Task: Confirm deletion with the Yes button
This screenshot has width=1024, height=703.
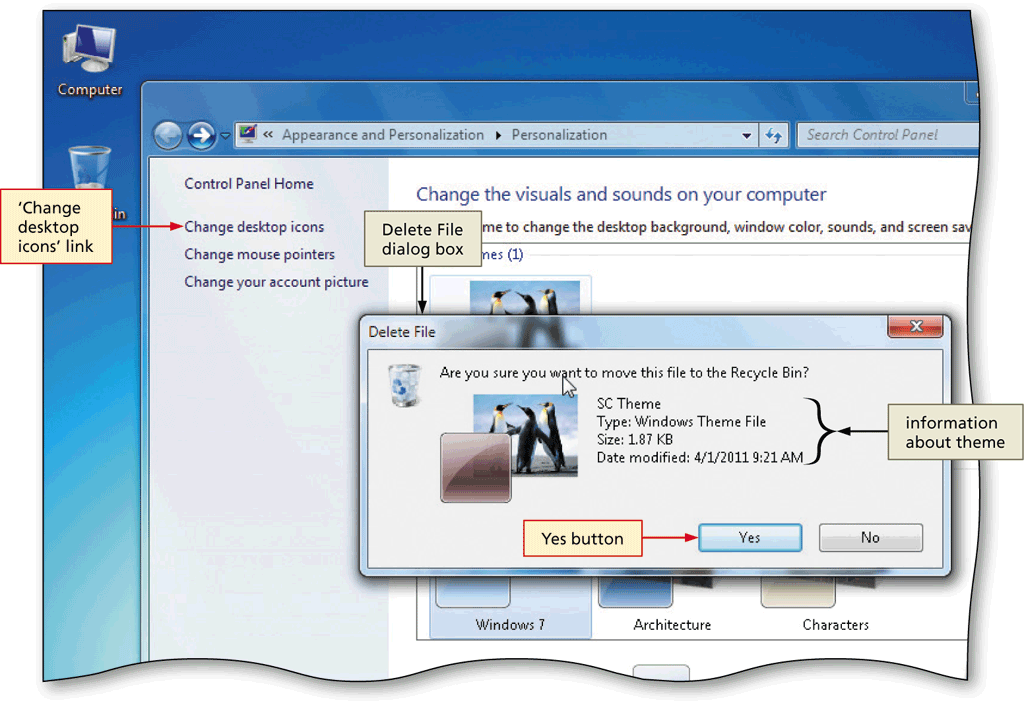Action: [750, 538]
